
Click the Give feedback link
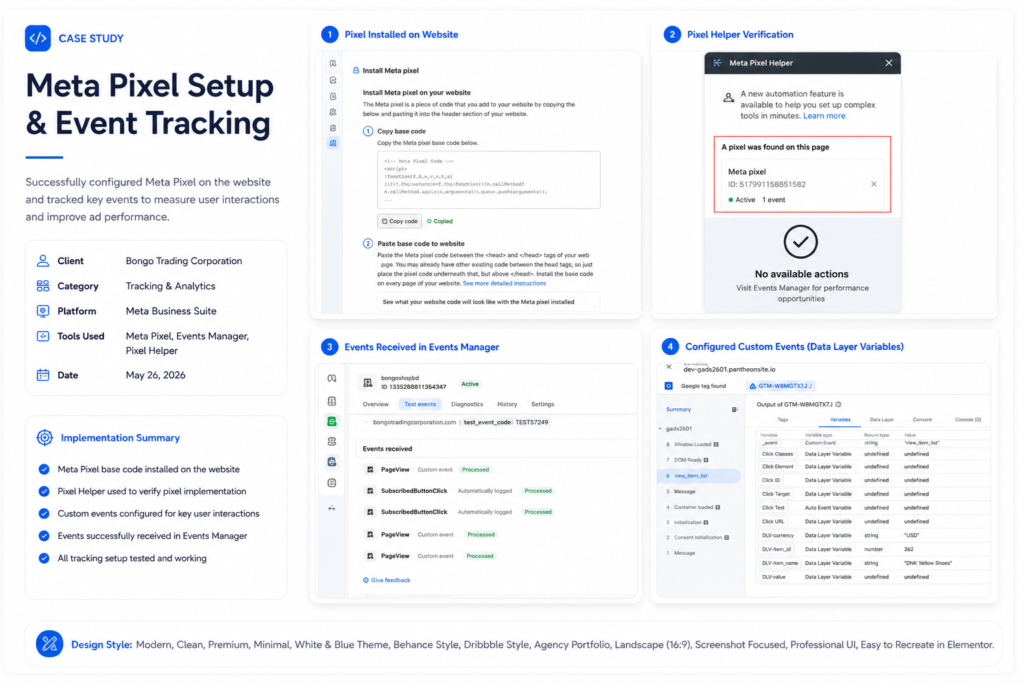[x=387, y=580]
